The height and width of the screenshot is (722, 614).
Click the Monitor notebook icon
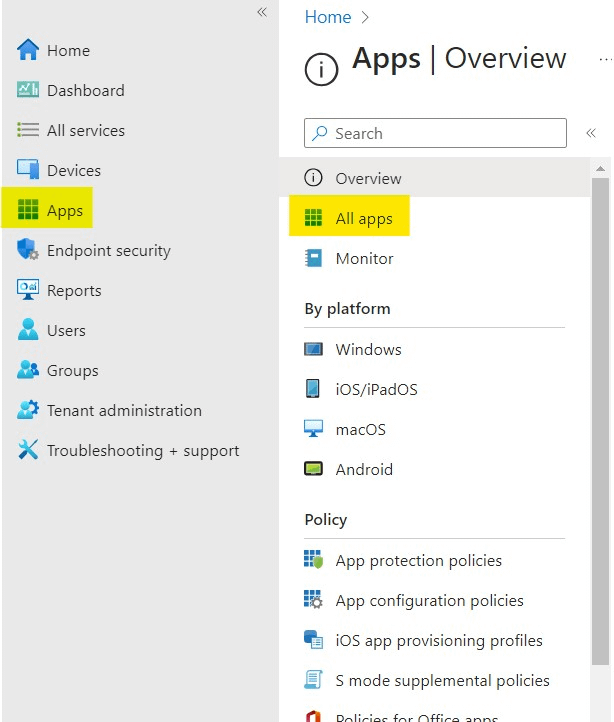click(x=313, y=258)
